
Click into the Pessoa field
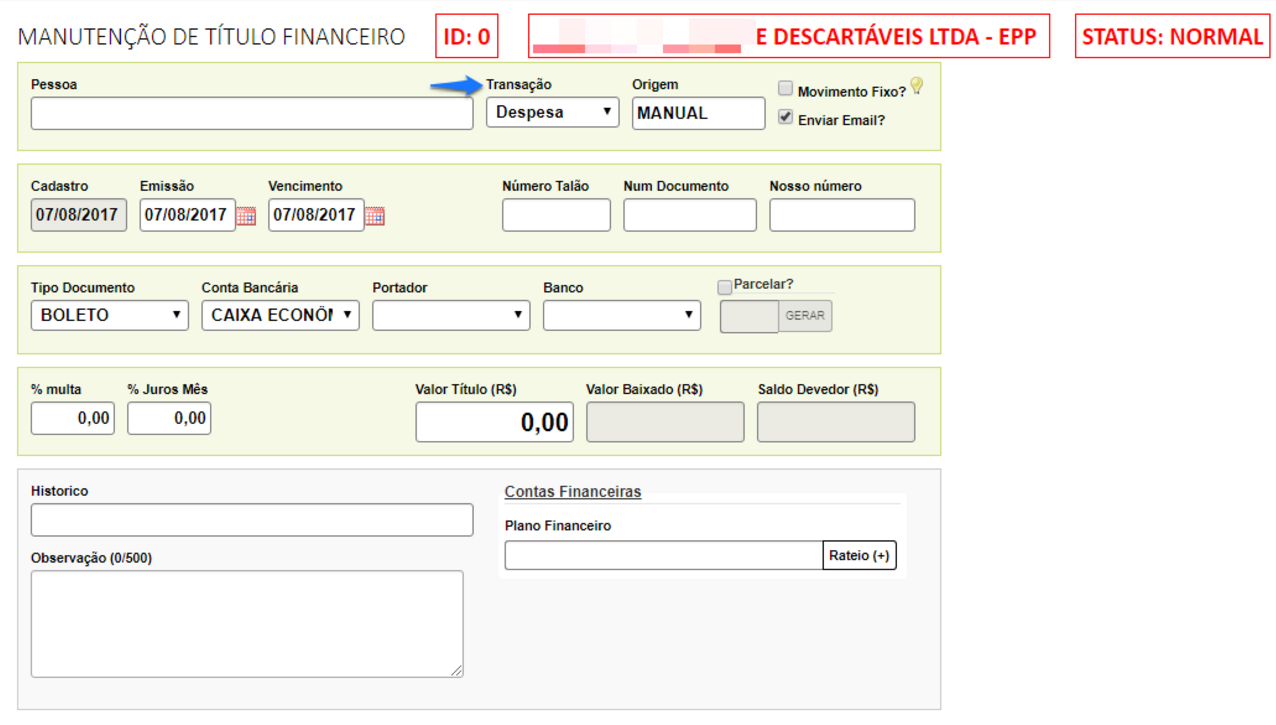click(x=252, y=114)
